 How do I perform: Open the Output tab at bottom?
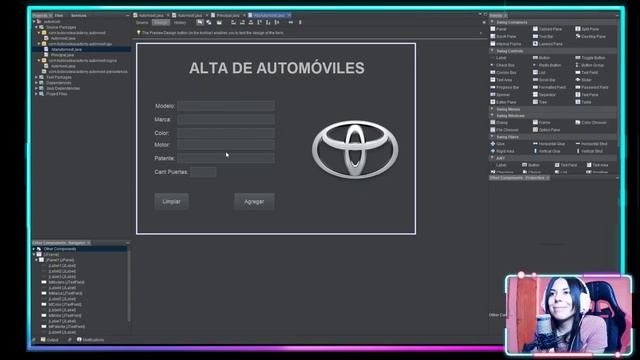click(x=50, y=340)
